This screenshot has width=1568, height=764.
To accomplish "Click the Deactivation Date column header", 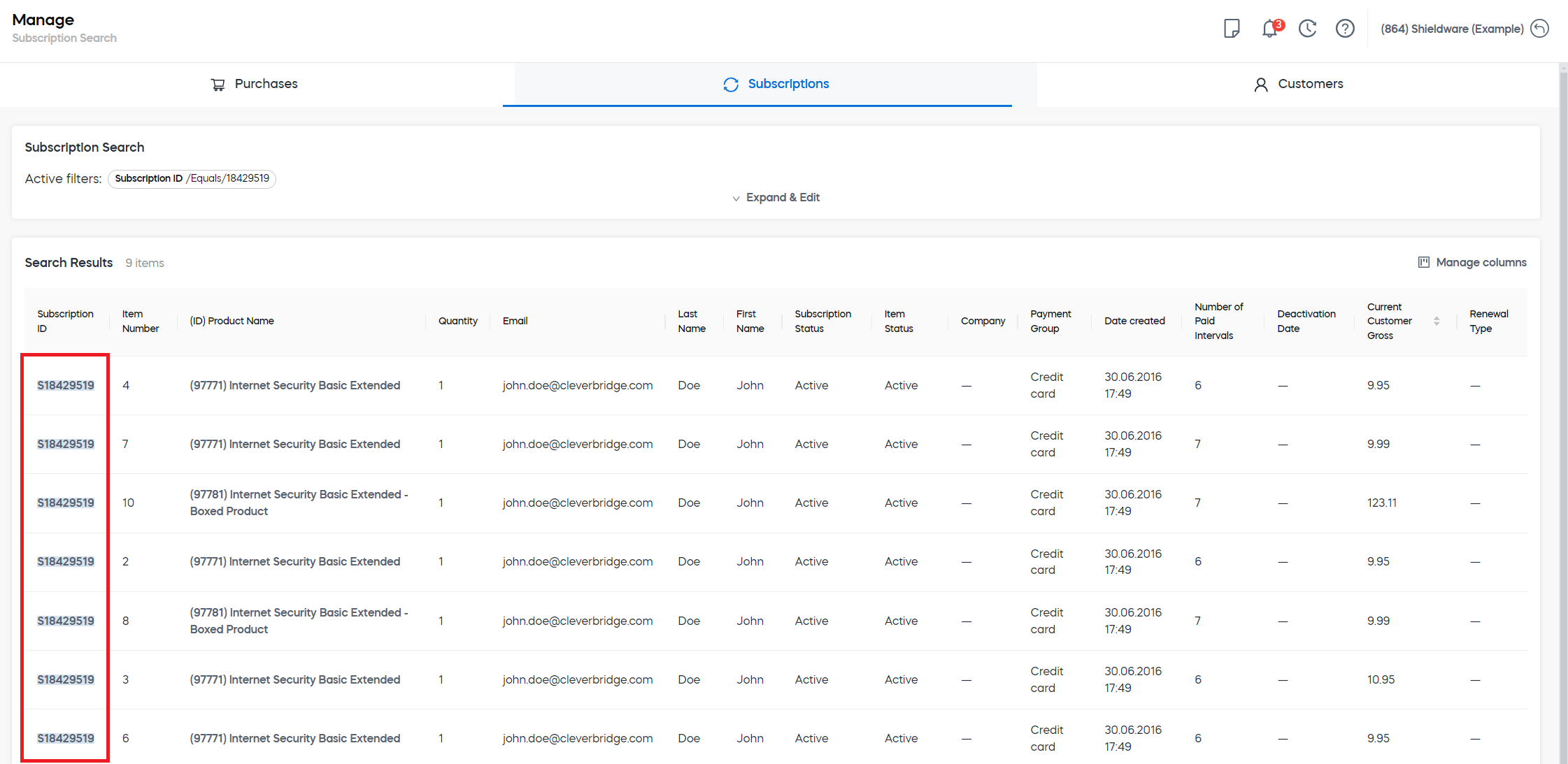I will 1306,321.
